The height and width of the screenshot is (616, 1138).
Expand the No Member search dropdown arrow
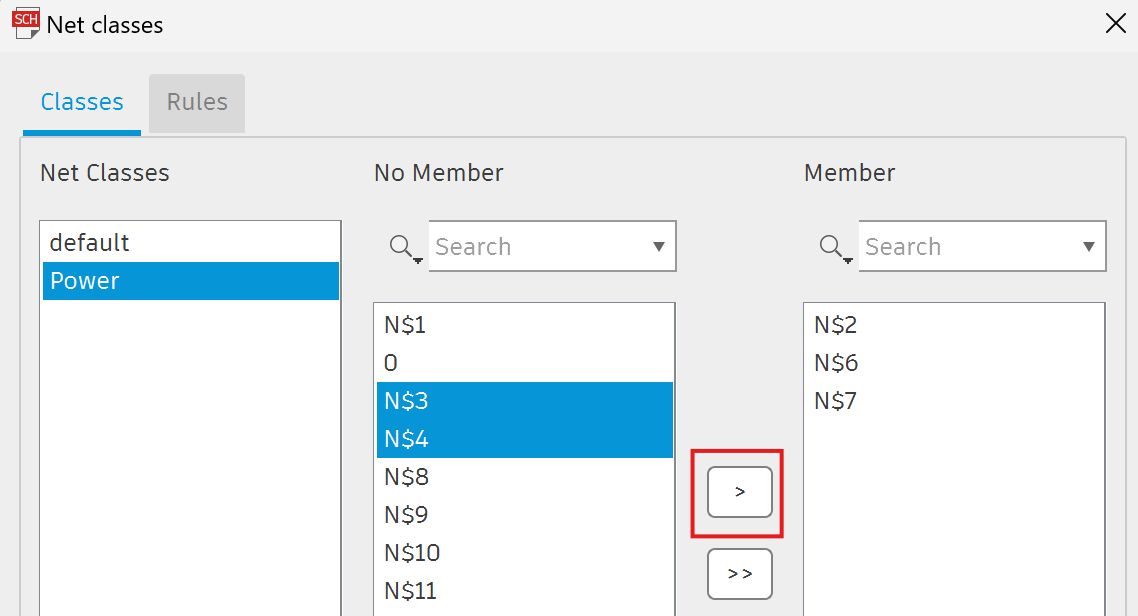point(658,247)
